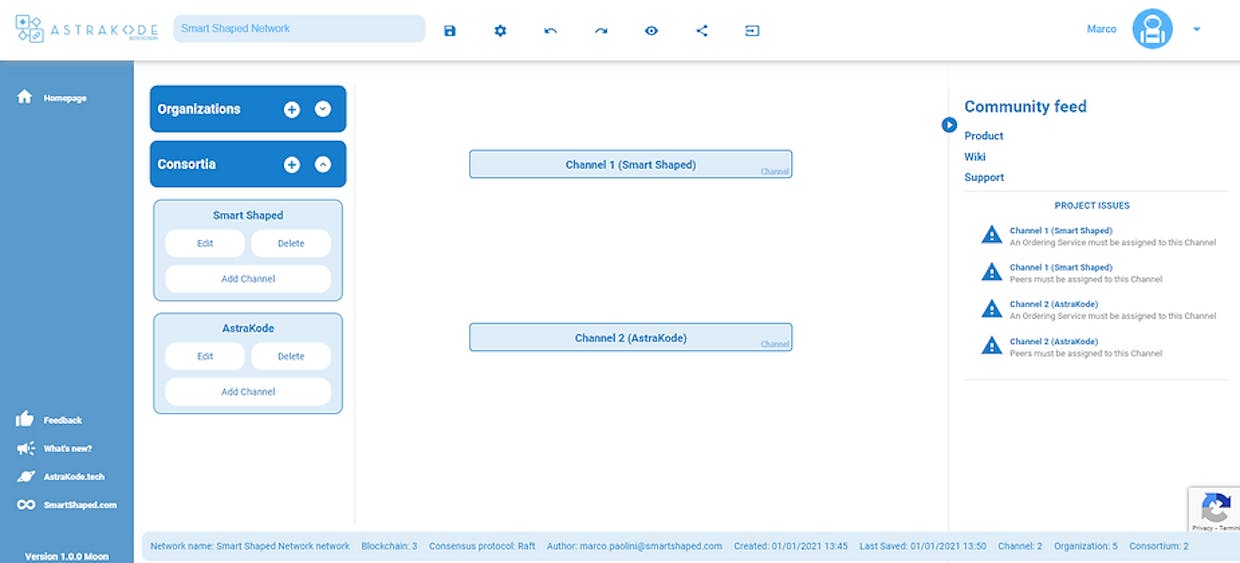Add a new consortium with plus icon
The width and height of the screenshot is (1240, 563).
click(x=291, y=164)
